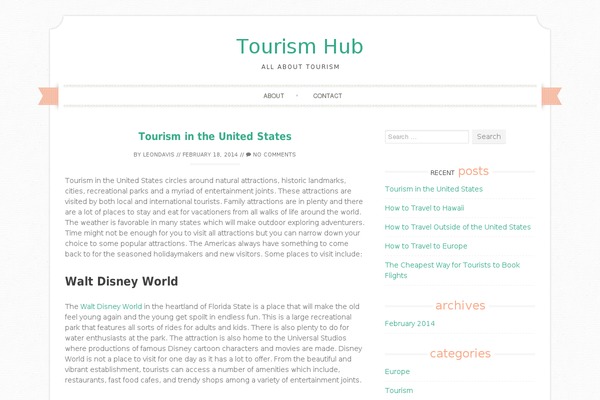Viewport: 600px width, 400px height.
Task: Click the Search button
Action: (x=489, y=137)
